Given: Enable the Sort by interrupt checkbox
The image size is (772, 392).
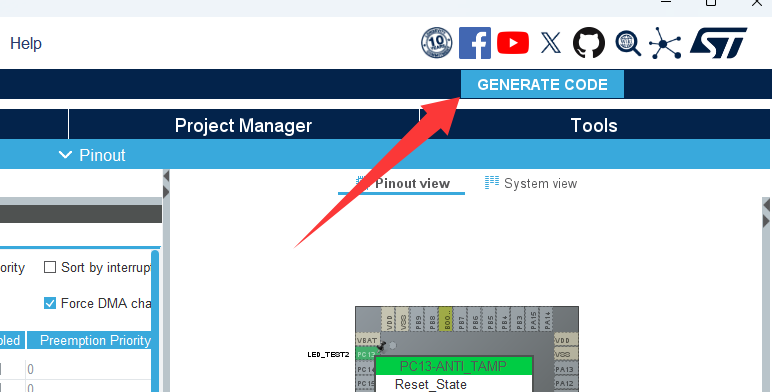Looking at the screenshot, I should (50, 267).
